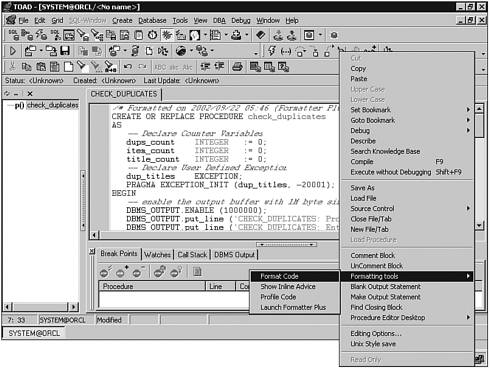Open the Create menu
The image size is (490, 368).
pyautogui.click(x=122, y=21)
